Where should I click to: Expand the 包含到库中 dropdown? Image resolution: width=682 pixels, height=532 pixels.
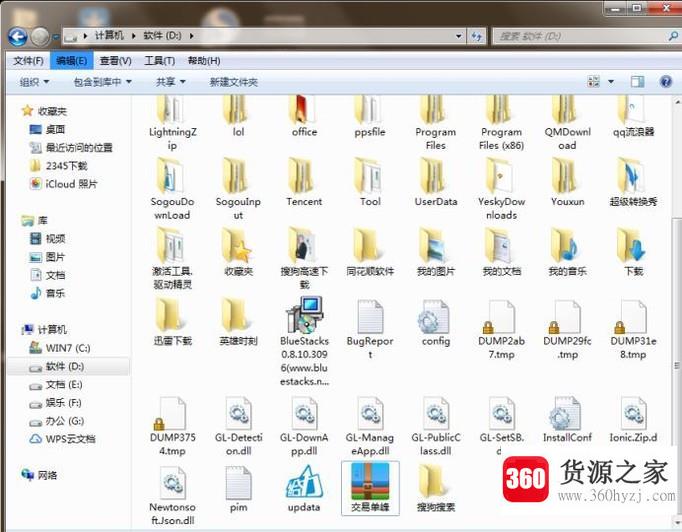point(102,82)
